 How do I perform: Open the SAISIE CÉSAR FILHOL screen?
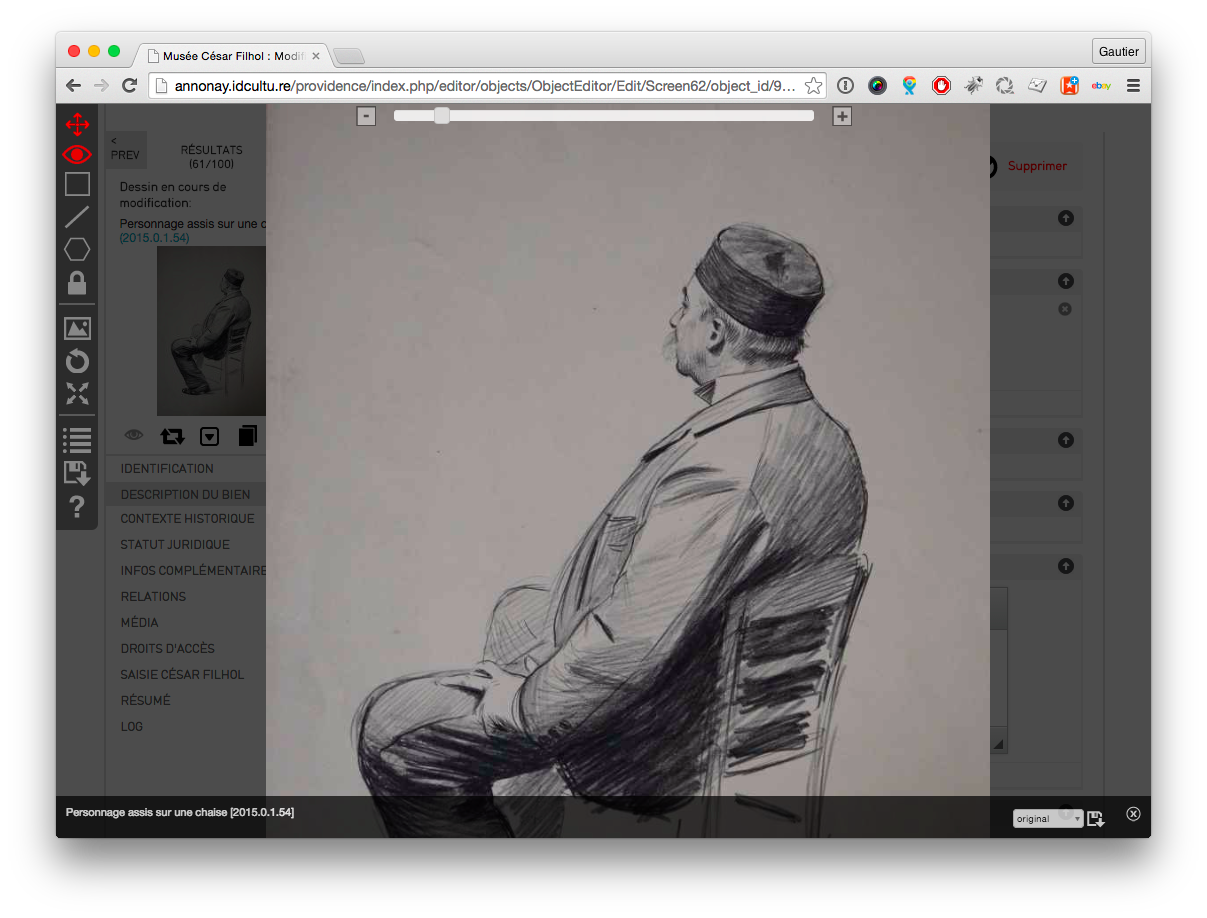click(x=182, y=674)
